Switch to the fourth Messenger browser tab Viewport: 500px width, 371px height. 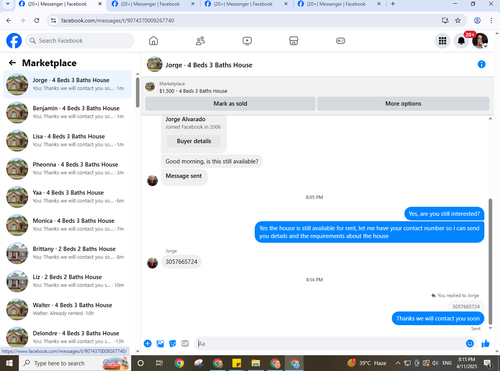(336, 4)
